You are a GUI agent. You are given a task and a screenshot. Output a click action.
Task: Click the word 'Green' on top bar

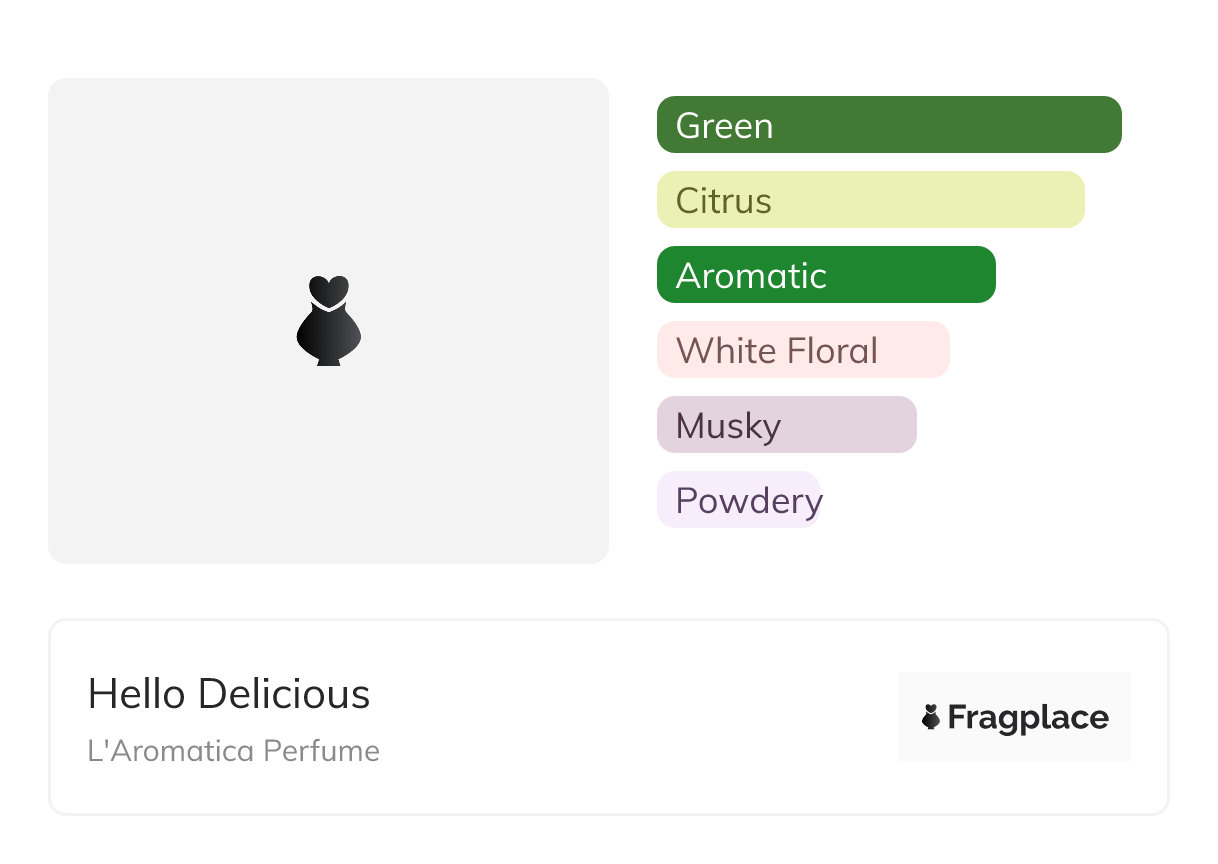coord(724,126)
